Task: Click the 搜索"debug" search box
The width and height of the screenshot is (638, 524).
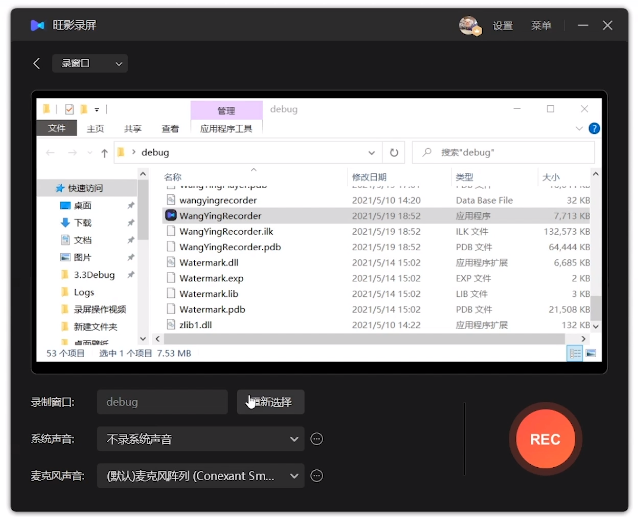Action: (x=503, y=153)
